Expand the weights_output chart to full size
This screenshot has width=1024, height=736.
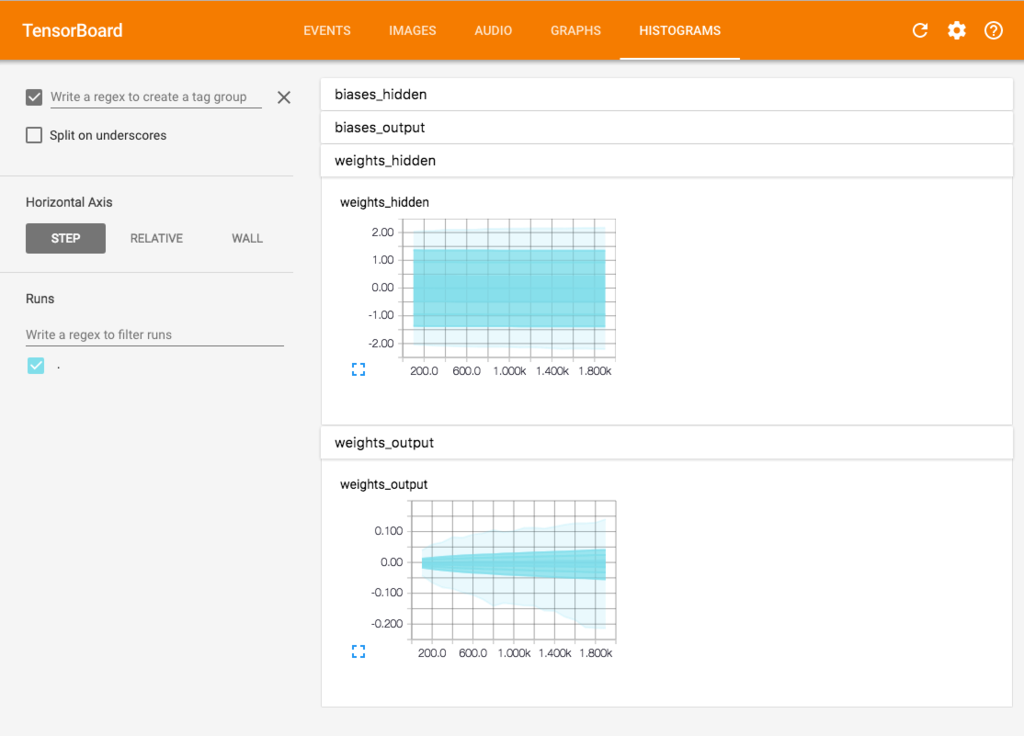pos(358,651)
